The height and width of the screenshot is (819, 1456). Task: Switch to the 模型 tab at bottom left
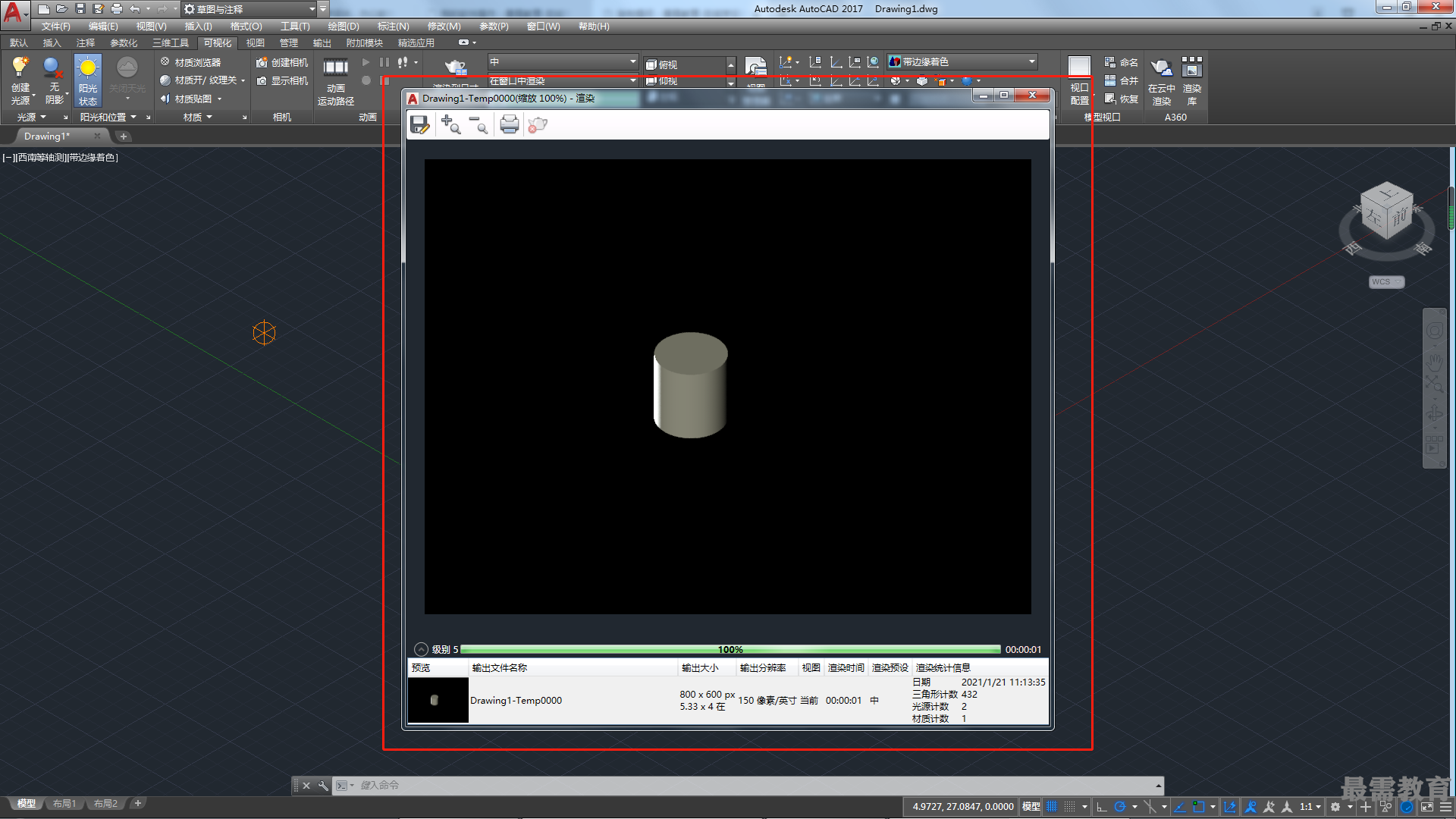pyautogui.click(x=27, y=804)
